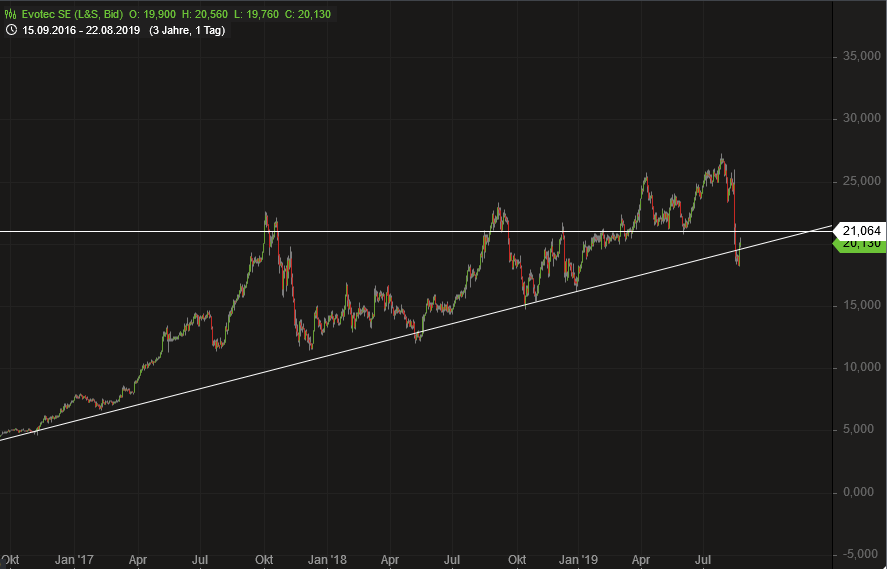This screenshot has height=569, width=887.
Task: Click the low value L: 19,760
Action: (256, 14)
